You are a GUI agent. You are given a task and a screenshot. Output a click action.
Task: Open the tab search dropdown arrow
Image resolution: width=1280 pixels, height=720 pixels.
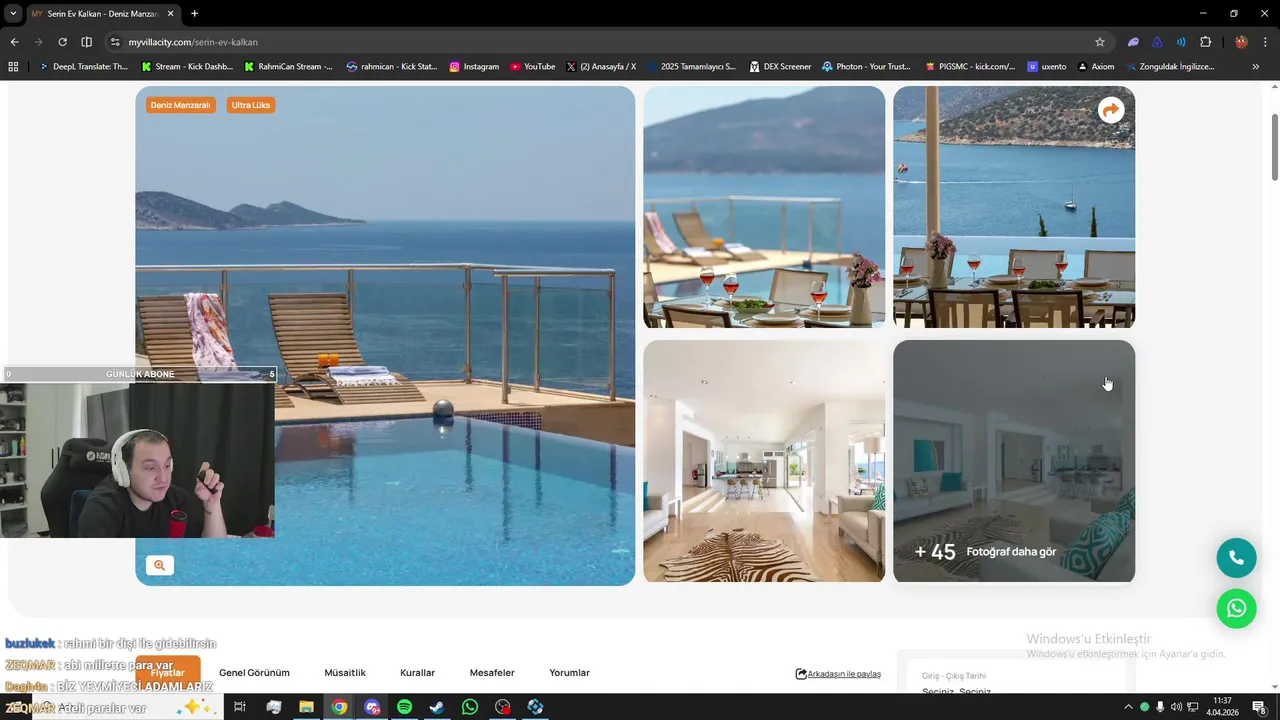pos(13,13)
